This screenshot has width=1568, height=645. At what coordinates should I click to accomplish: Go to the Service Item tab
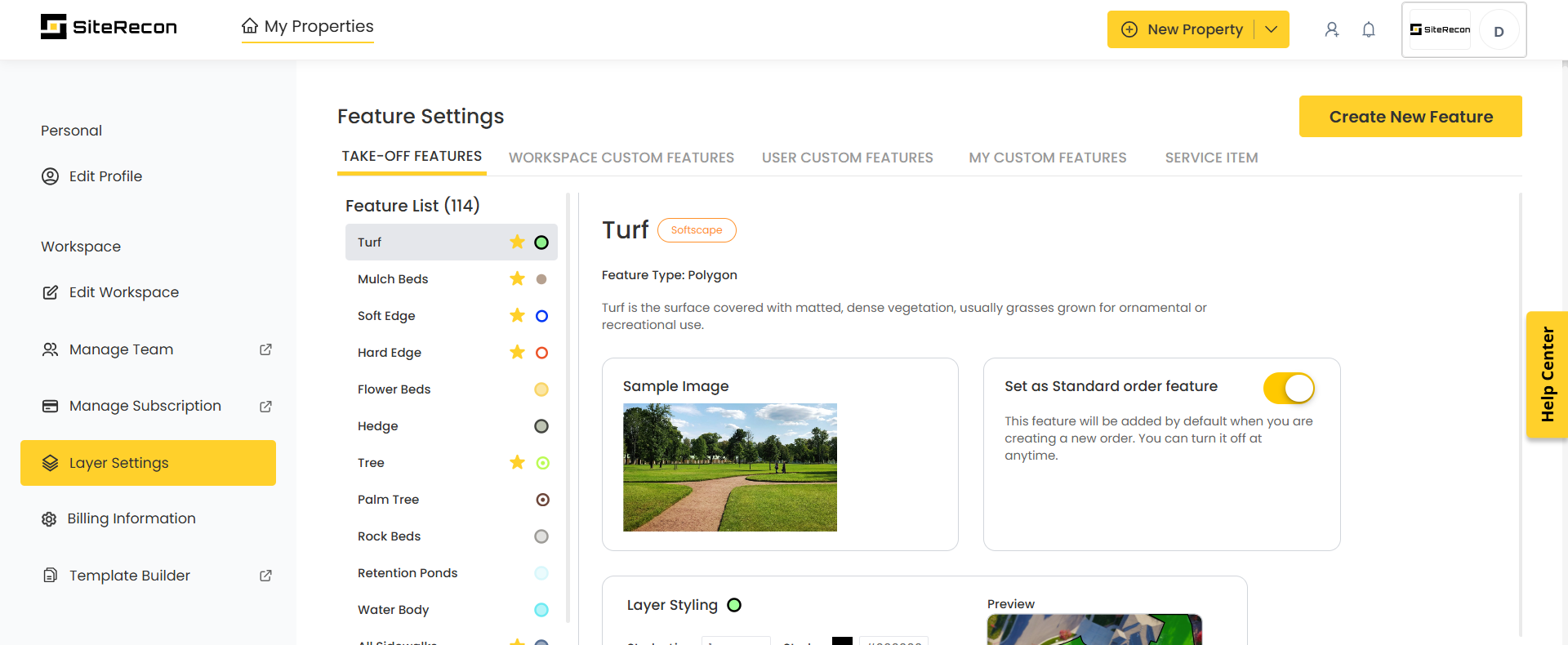1211,158
